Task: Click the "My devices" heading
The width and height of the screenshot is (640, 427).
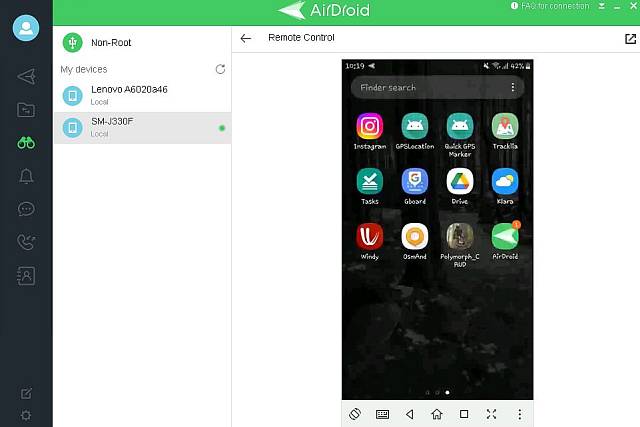Action: coord(84,69)
